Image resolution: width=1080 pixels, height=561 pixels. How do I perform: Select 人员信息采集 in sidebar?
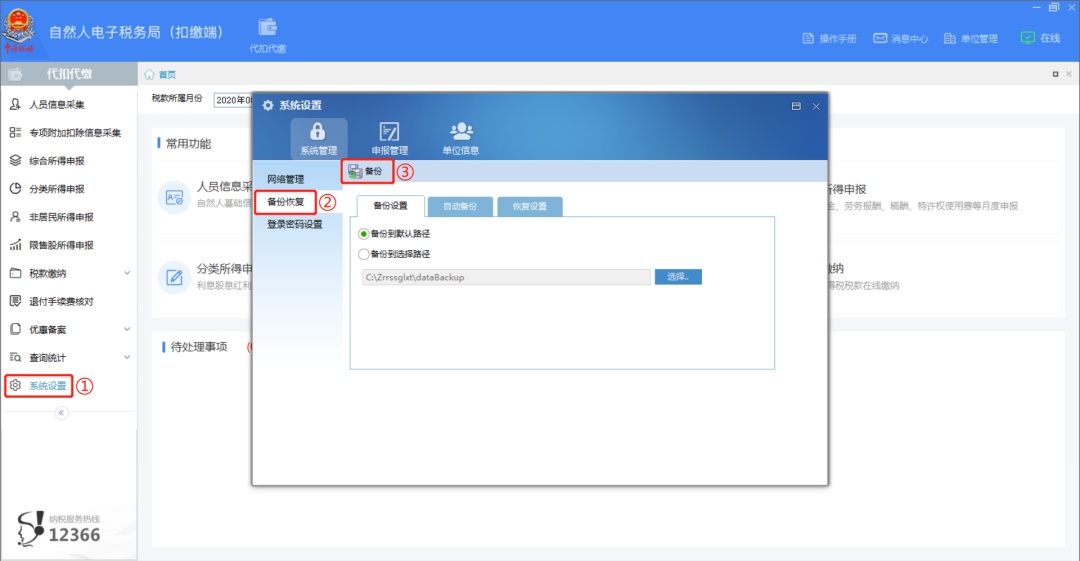click(x=56, y=105)
